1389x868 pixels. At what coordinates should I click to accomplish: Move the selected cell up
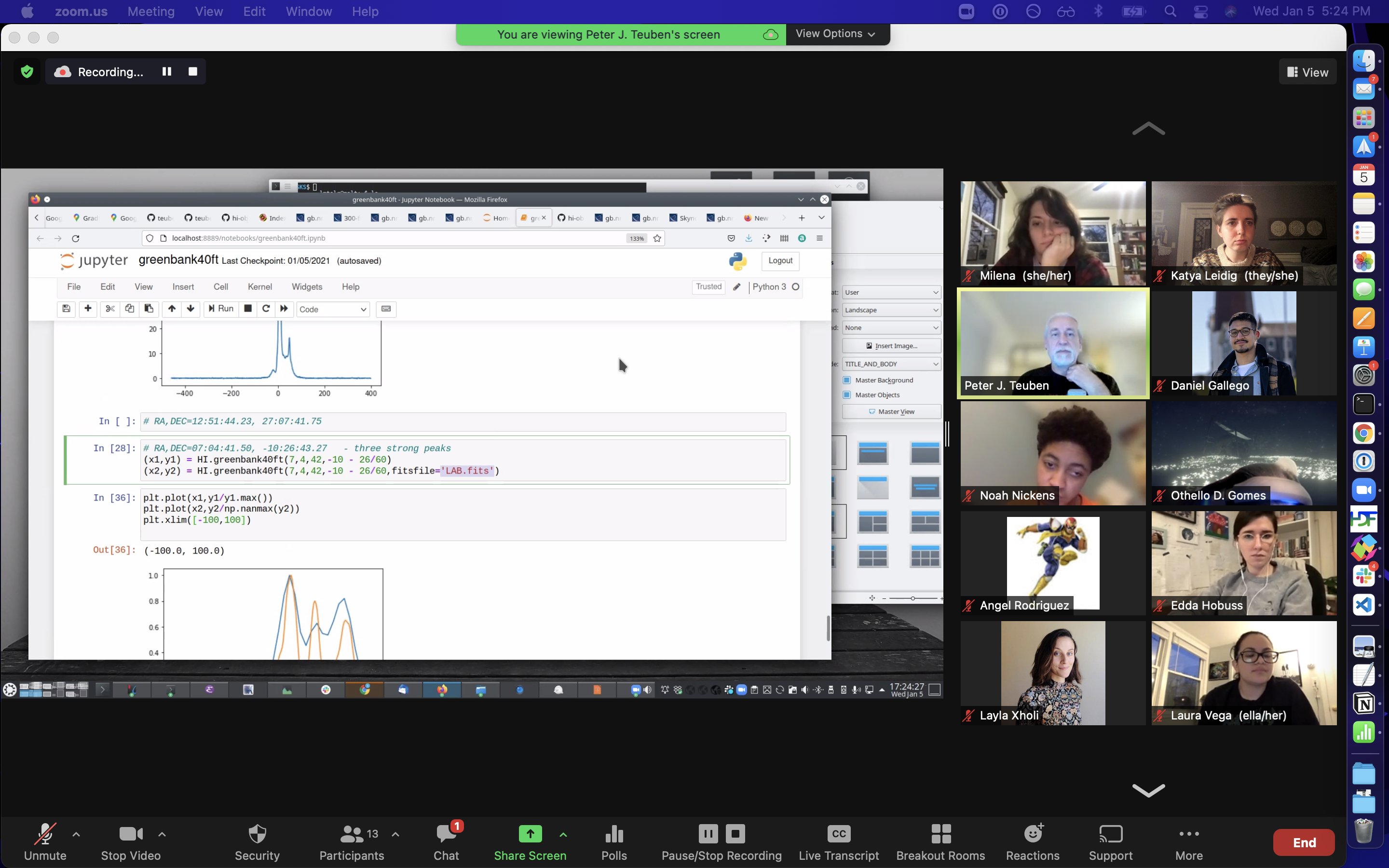coord(172,309)
